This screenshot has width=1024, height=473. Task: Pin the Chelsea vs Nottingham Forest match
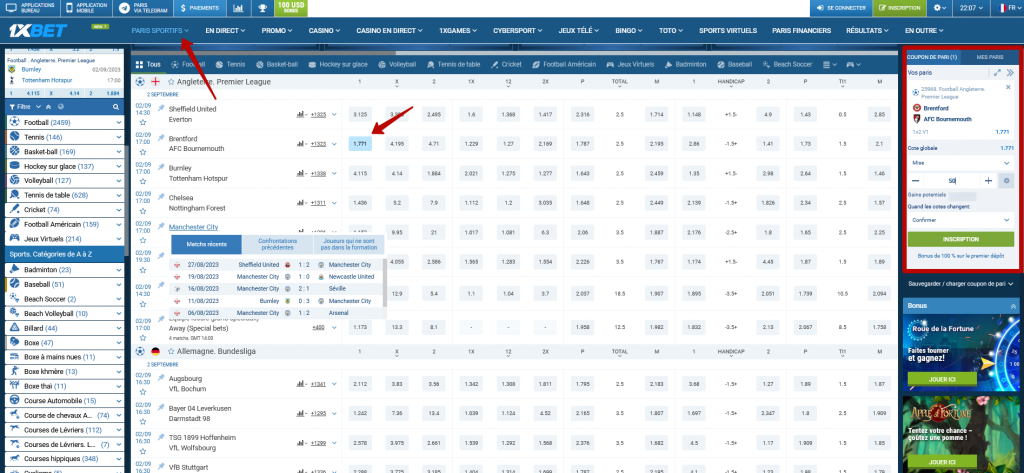(161, 196)
